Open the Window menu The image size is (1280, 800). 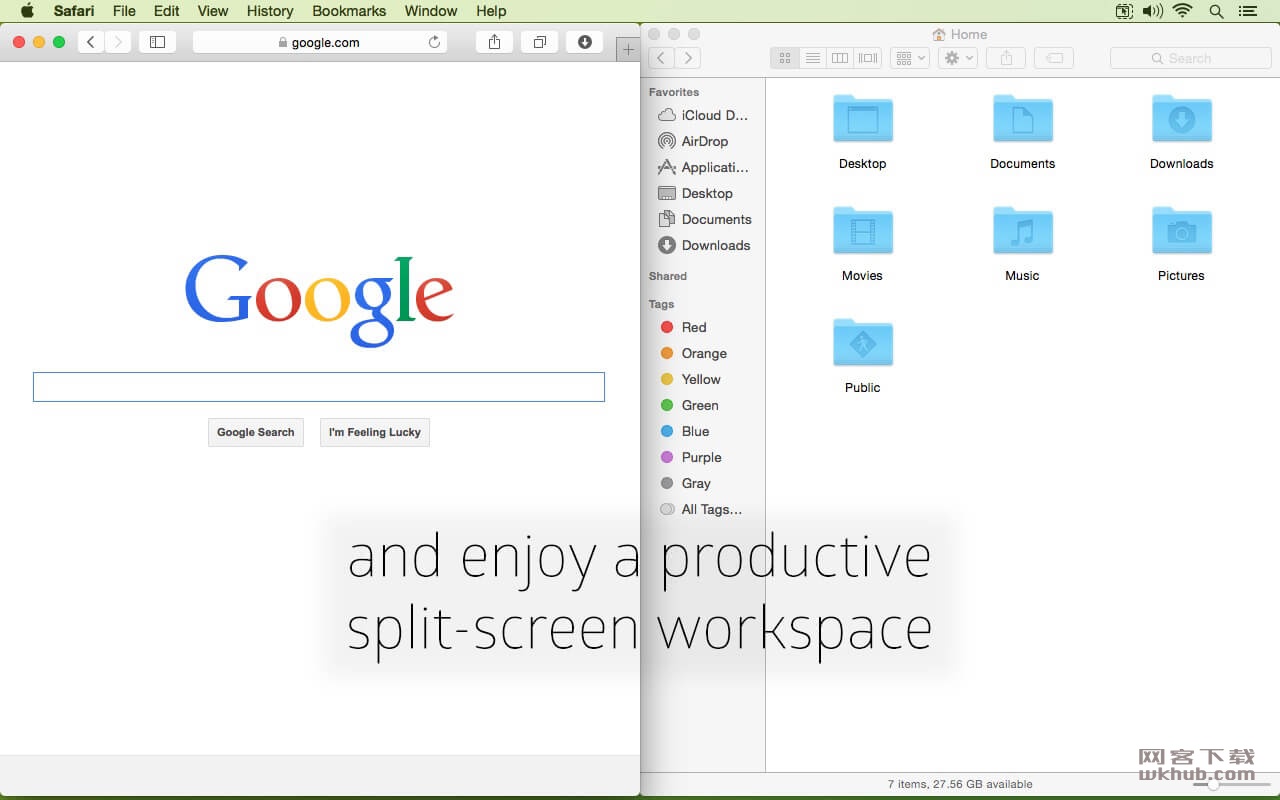pos(431,11)
